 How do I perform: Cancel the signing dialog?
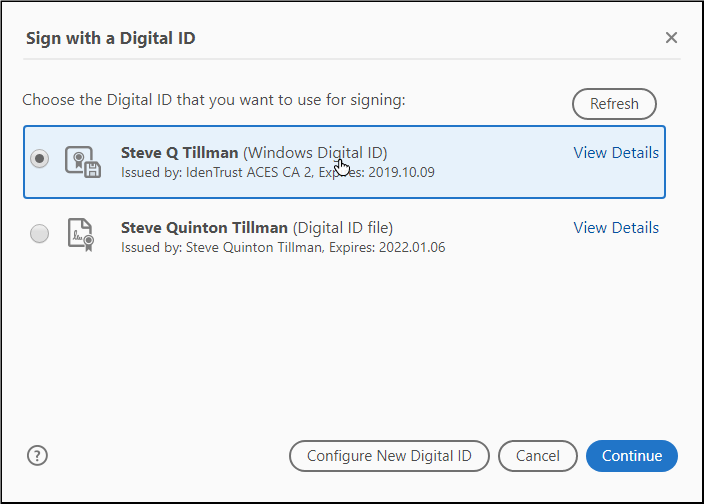click(x=537, y=456)
